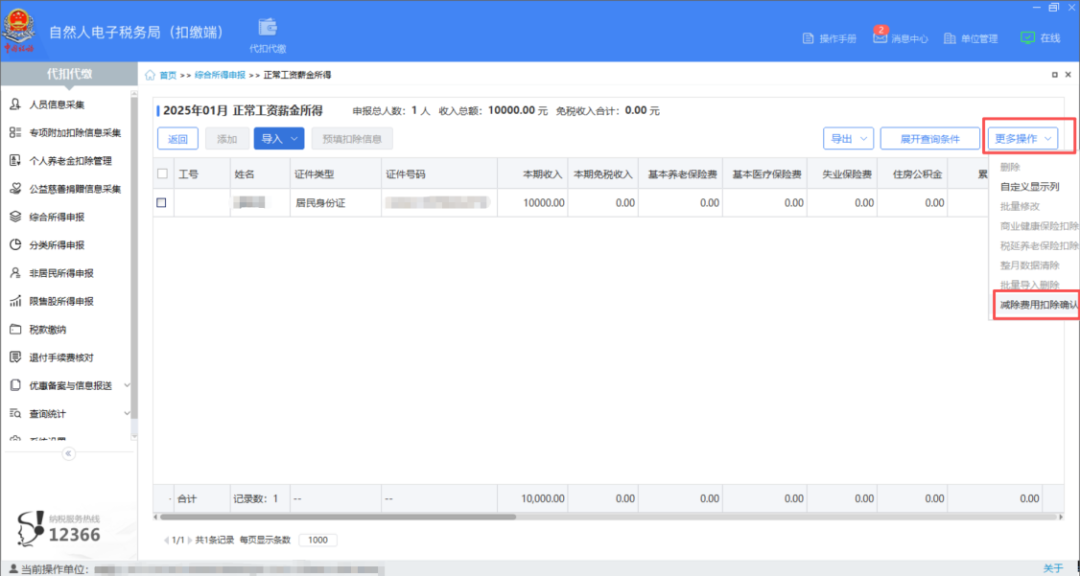Check the first employee row checkbox
1080x576 pixels.
coord(162,203)
